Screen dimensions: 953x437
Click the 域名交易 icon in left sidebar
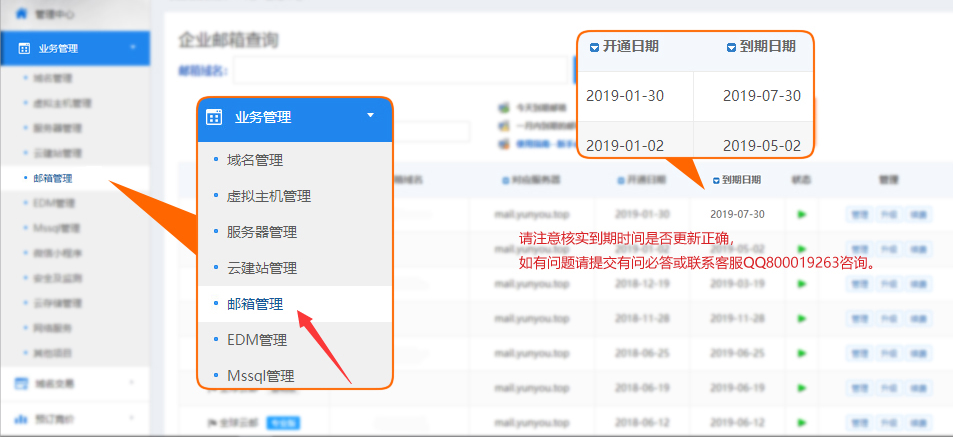22,382
